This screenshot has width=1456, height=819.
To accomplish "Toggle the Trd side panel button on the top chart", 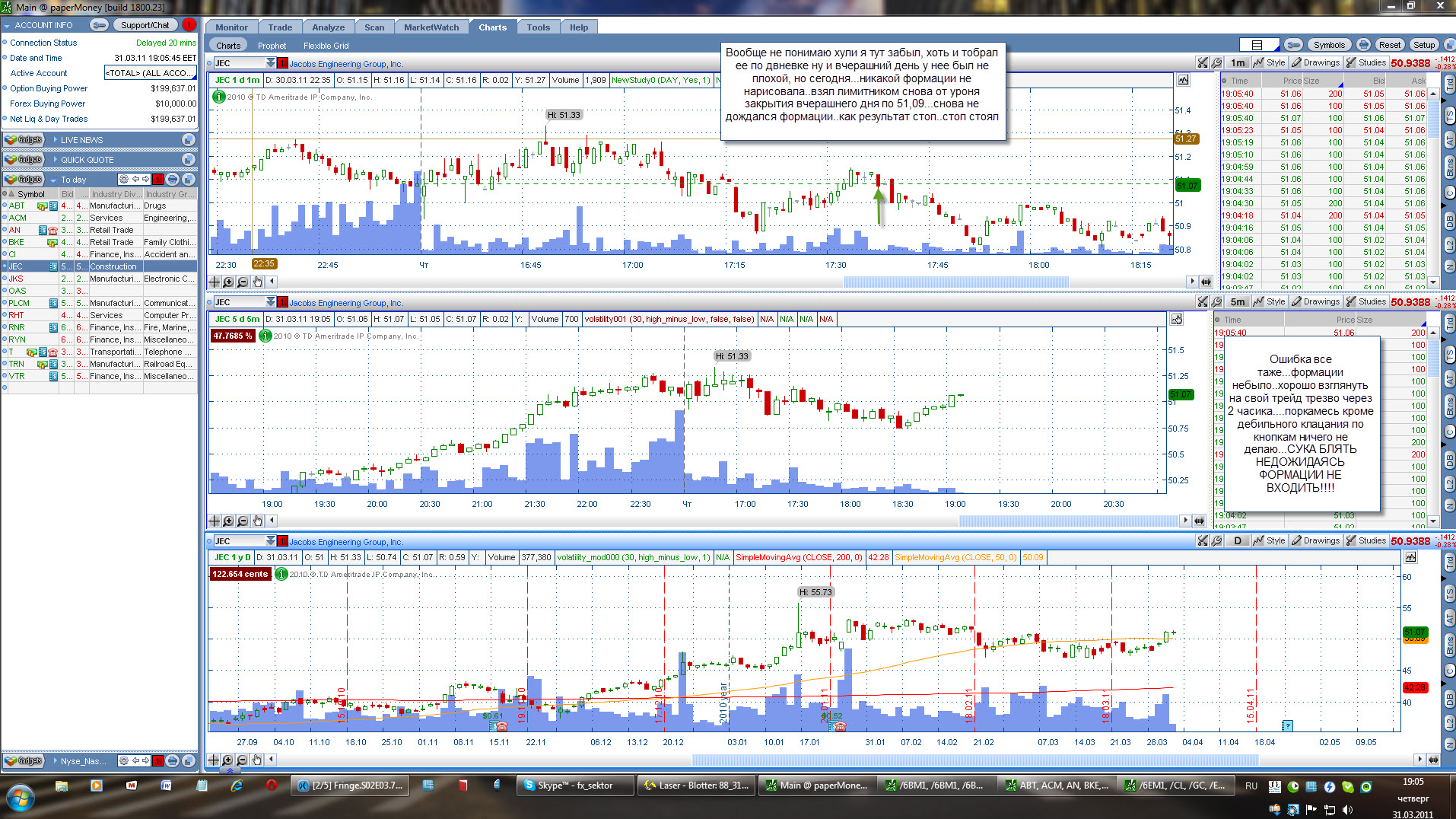I will [1449, 84].
